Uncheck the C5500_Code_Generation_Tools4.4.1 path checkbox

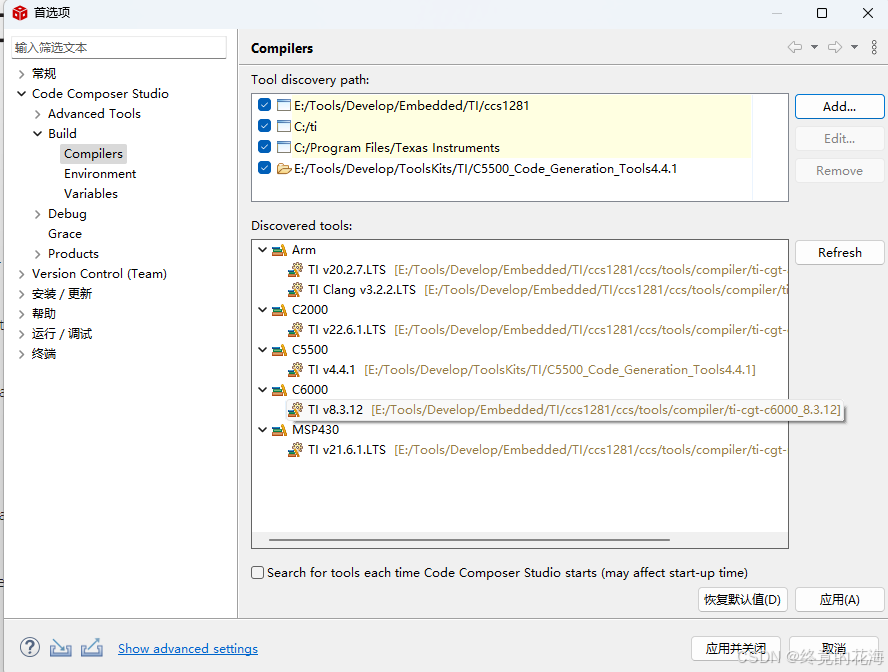264,168
